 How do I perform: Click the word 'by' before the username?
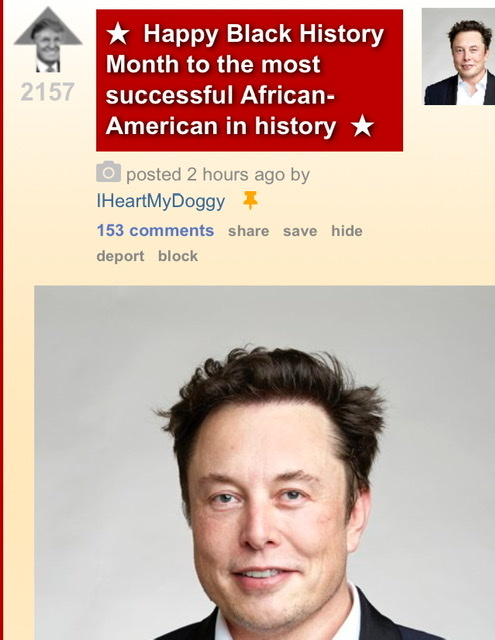click(x=300, y=175)
